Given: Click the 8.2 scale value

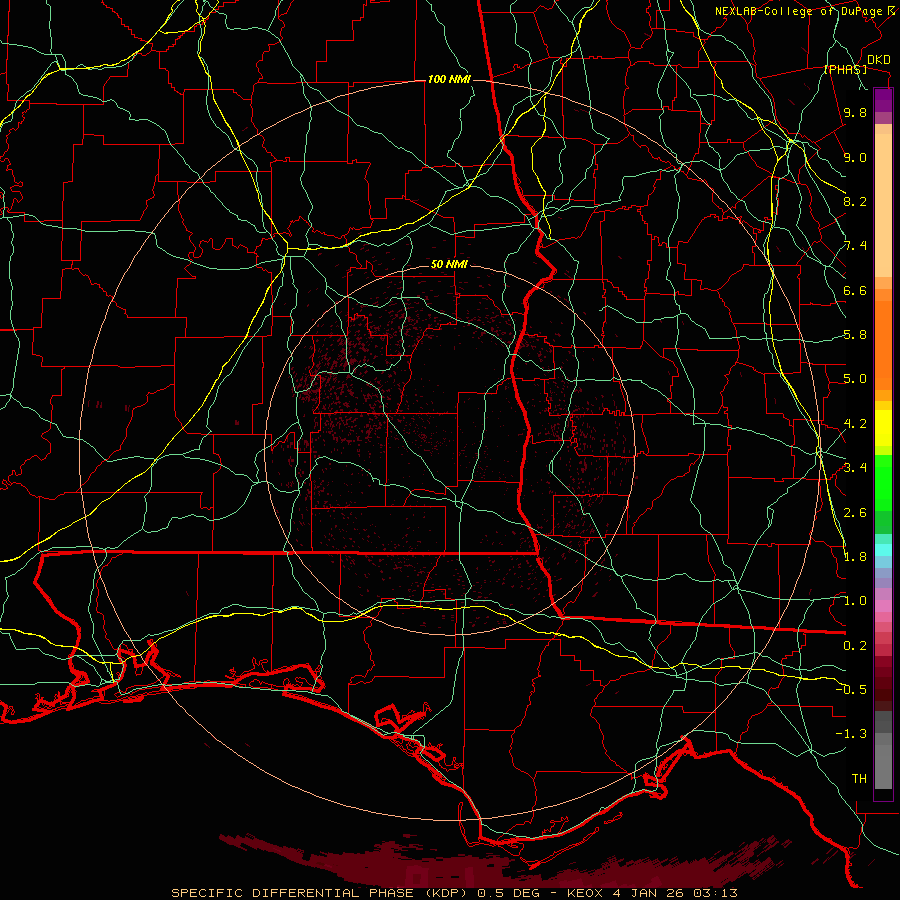Looking at the screenshot, I should (x=855, y=201).
